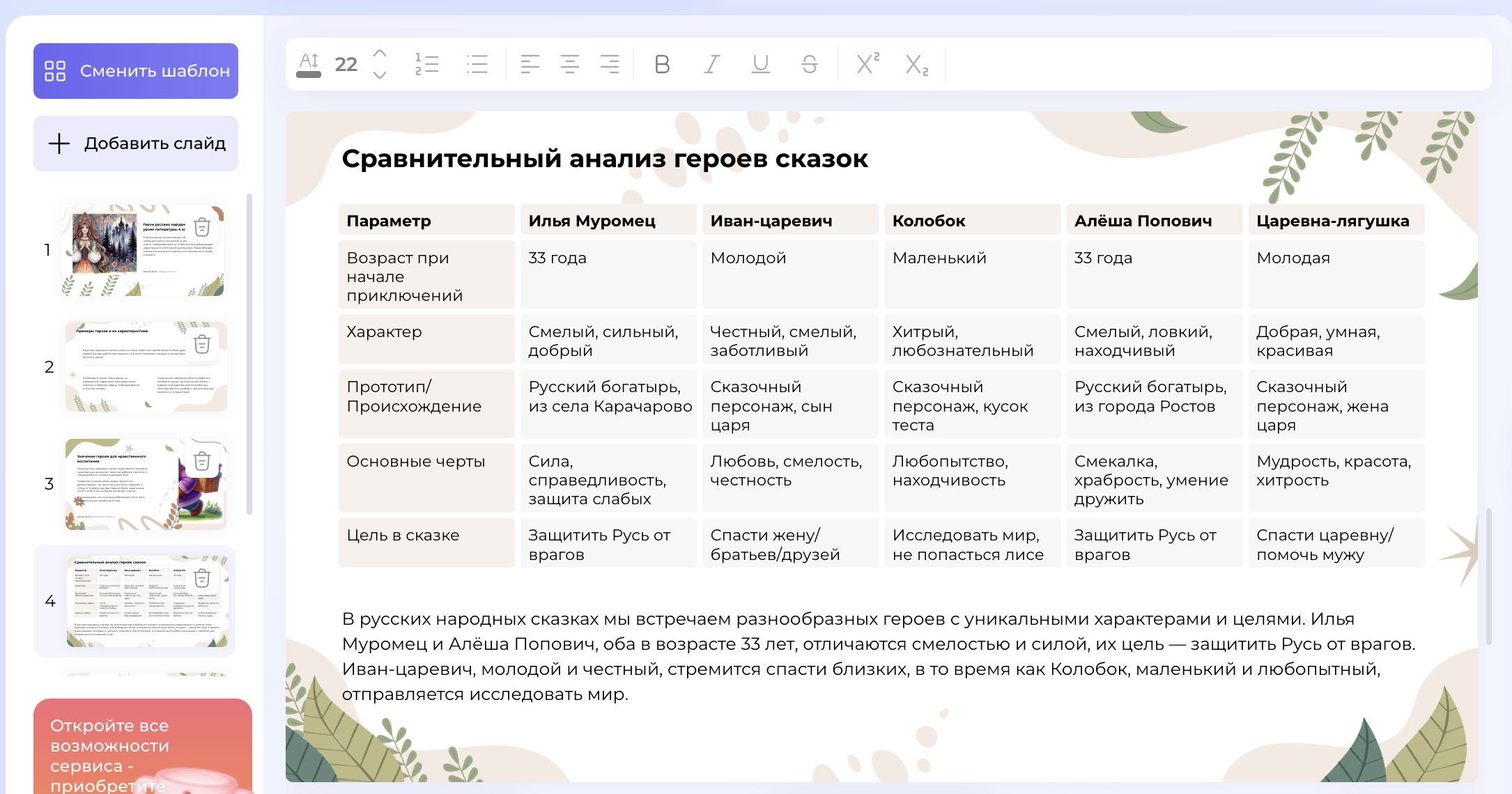Image resolution: width=1512 pixels, height=794 pixels.
Task: Toggle underline formatting
Action: coord(761,64)
